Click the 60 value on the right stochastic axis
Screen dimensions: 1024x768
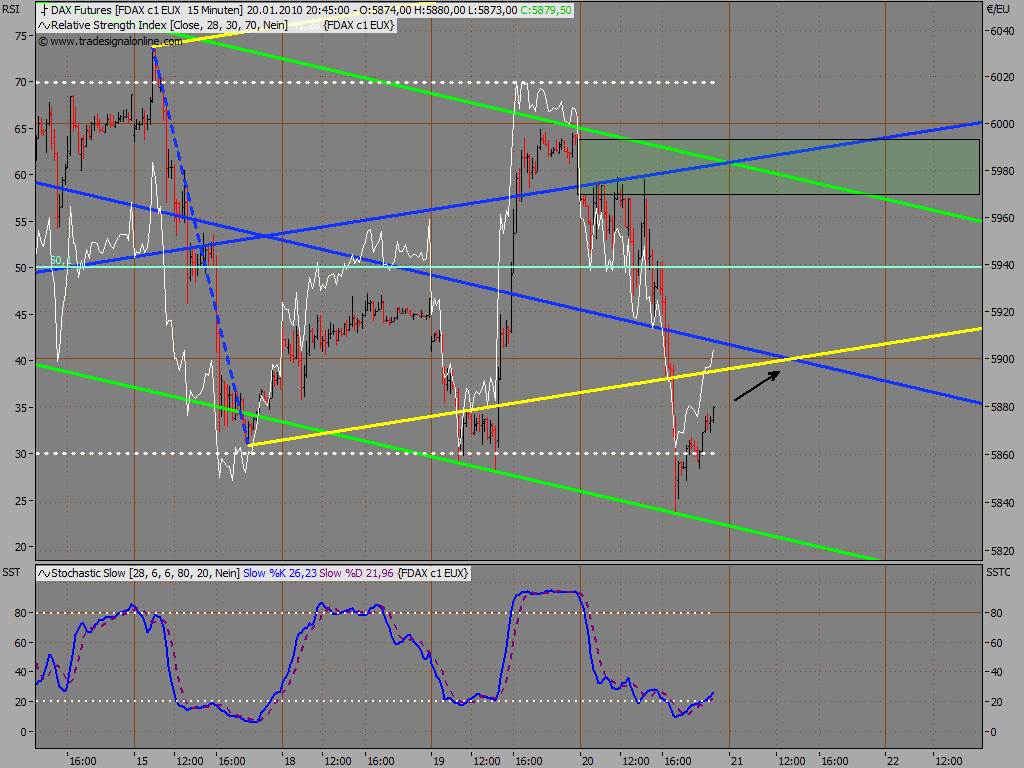[997, 643]
